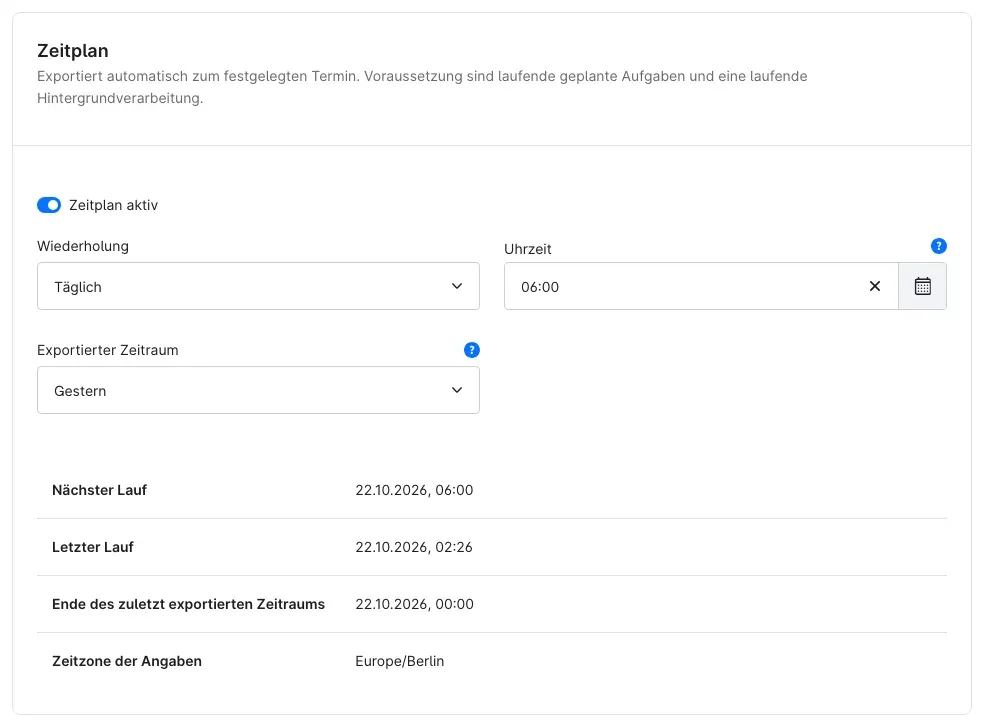Click the Zeitzone der Angaben label

(127, 662)
